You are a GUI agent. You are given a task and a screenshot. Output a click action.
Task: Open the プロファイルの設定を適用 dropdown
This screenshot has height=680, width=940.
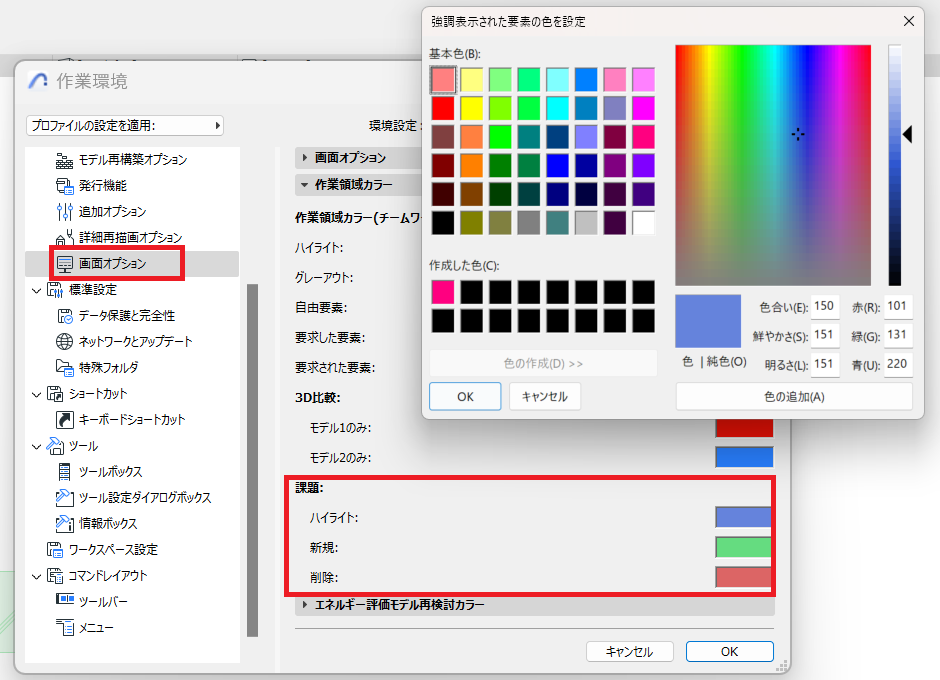tap(125, 126)
